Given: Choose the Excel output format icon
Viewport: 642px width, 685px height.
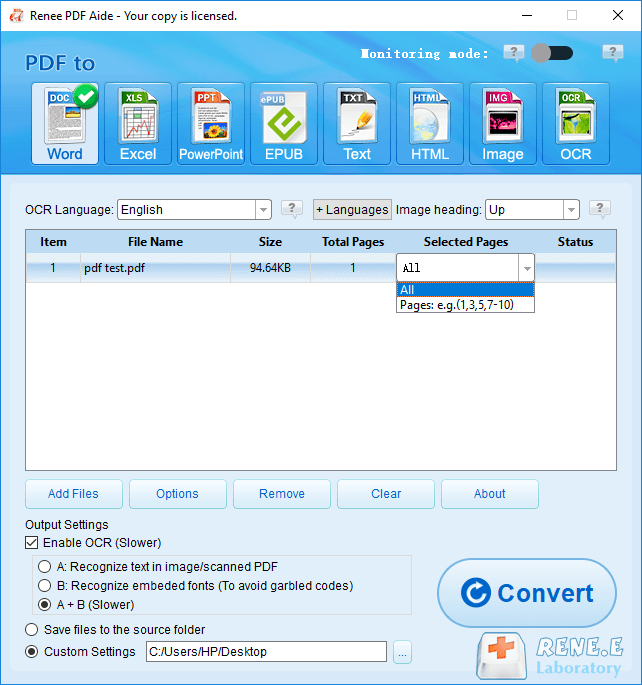Looking at the screenshot, I should pyautogui.click(x=138, y=123).
